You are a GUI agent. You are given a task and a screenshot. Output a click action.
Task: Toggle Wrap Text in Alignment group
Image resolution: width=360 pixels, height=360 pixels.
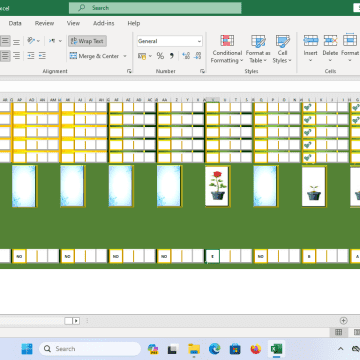[x=88, y=41]
